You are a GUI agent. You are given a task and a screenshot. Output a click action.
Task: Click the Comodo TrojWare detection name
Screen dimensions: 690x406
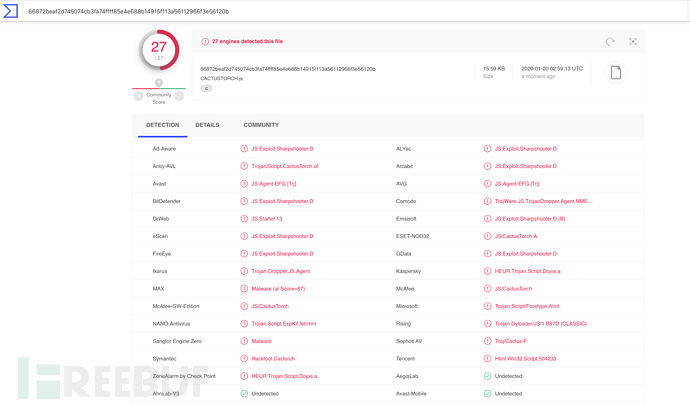click(x=543, y=201)
